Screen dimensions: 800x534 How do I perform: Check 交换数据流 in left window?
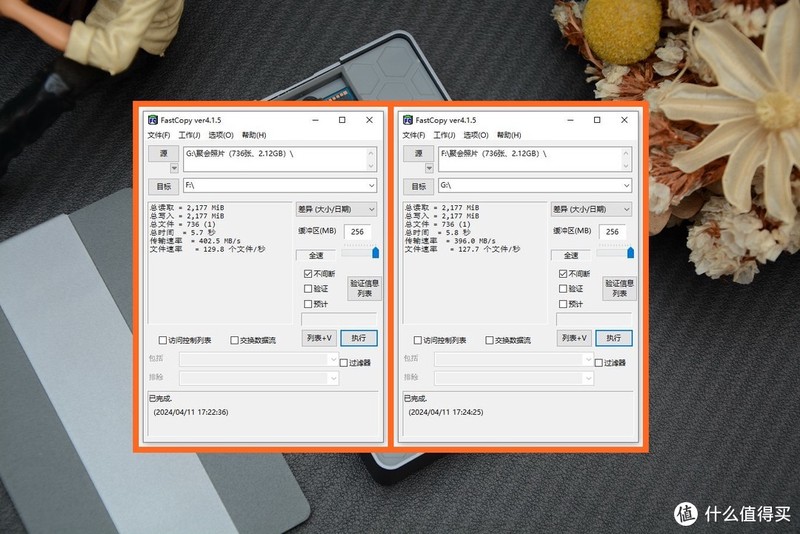click(234, 340)
